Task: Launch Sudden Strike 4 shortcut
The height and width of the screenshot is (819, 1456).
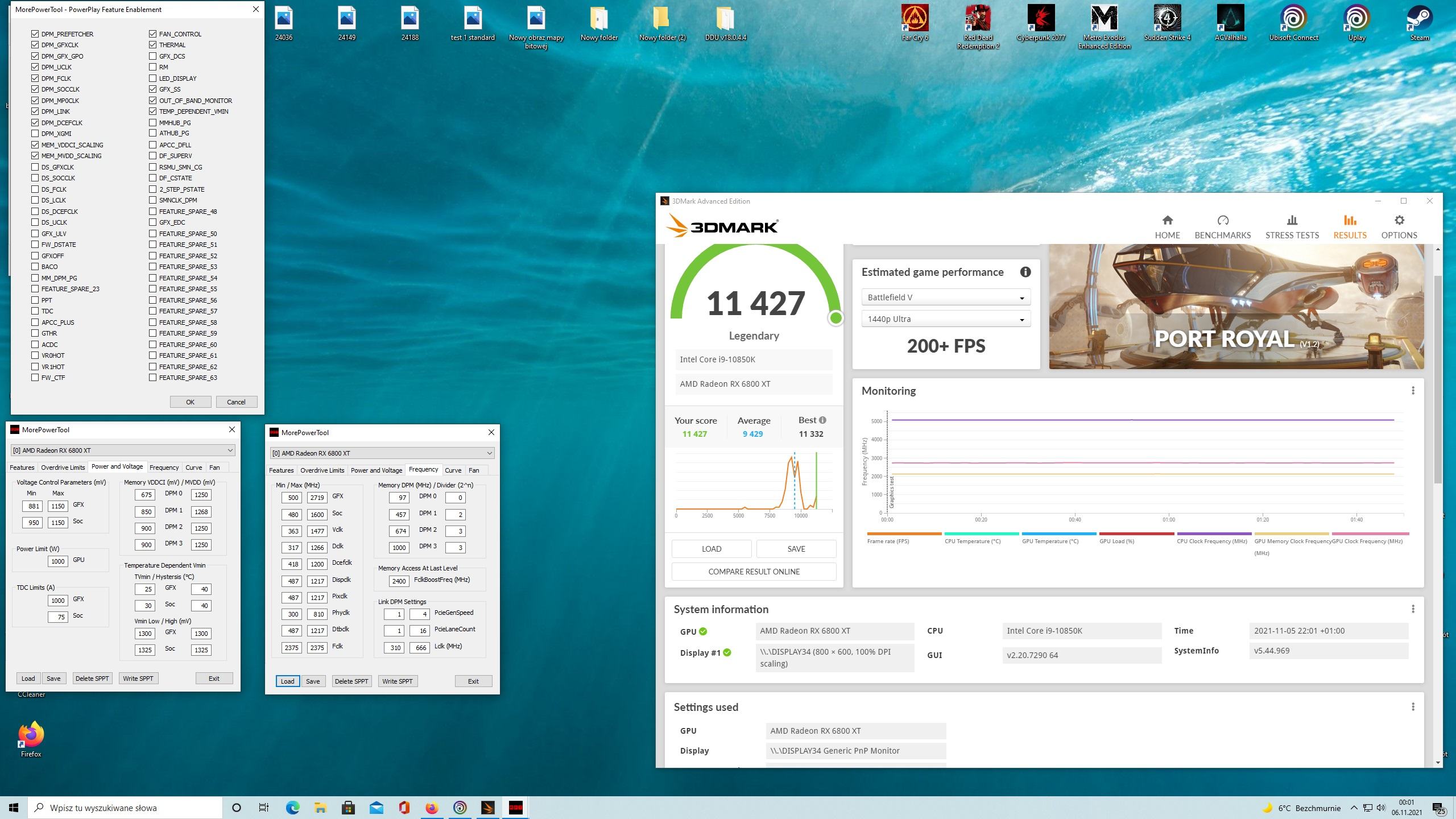Action: point(1167,23)
